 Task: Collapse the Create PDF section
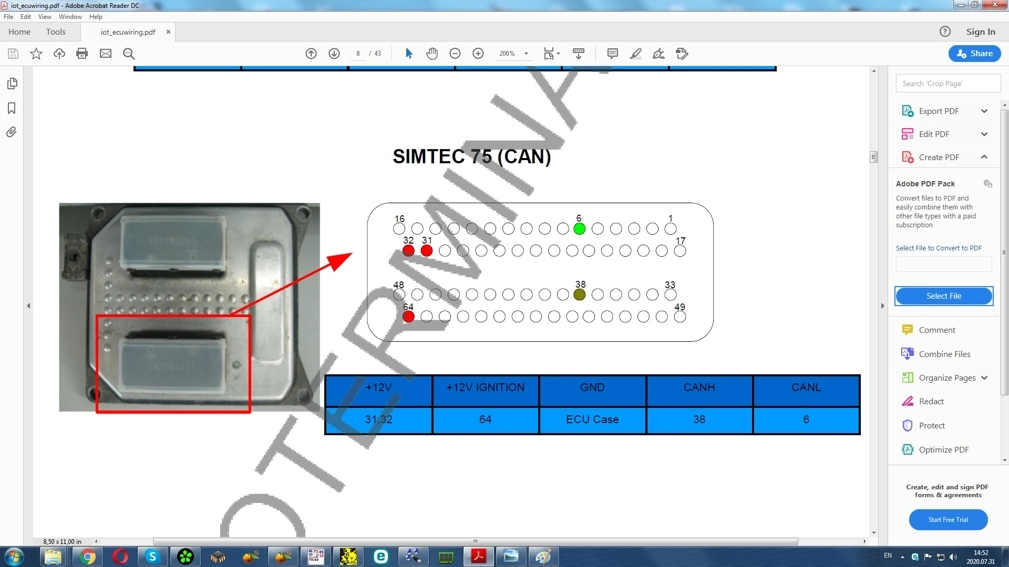point(984,157)
